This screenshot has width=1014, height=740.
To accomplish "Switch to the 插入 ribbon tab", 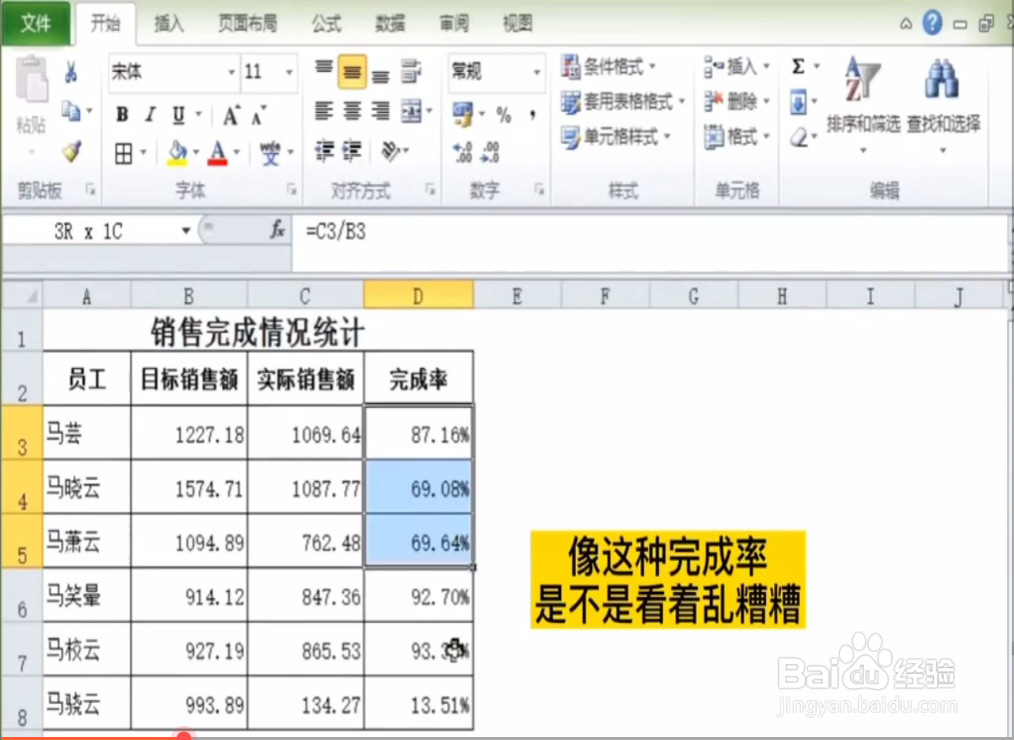I will pyautogui.click(x=168, y=24).
